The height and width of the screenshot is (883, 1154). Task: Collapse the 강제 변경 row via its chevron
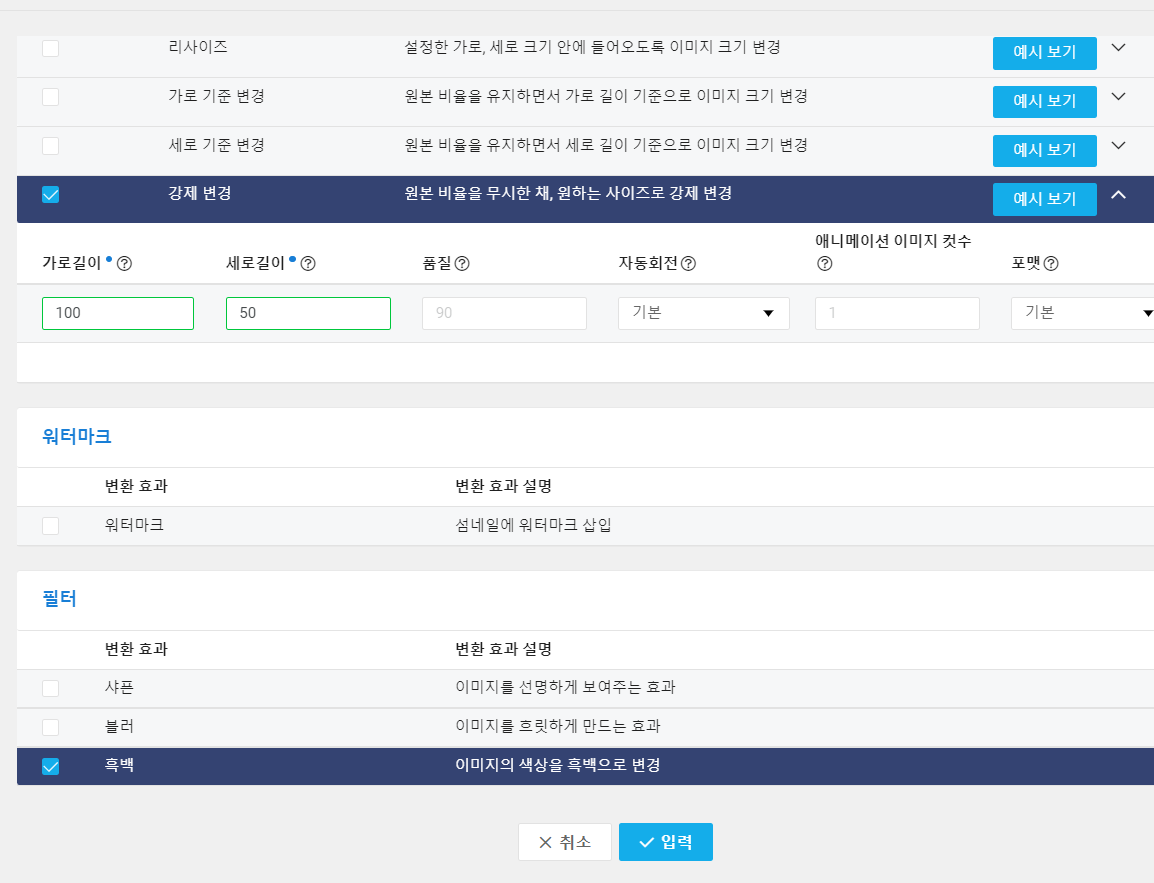coord(1118,196)
